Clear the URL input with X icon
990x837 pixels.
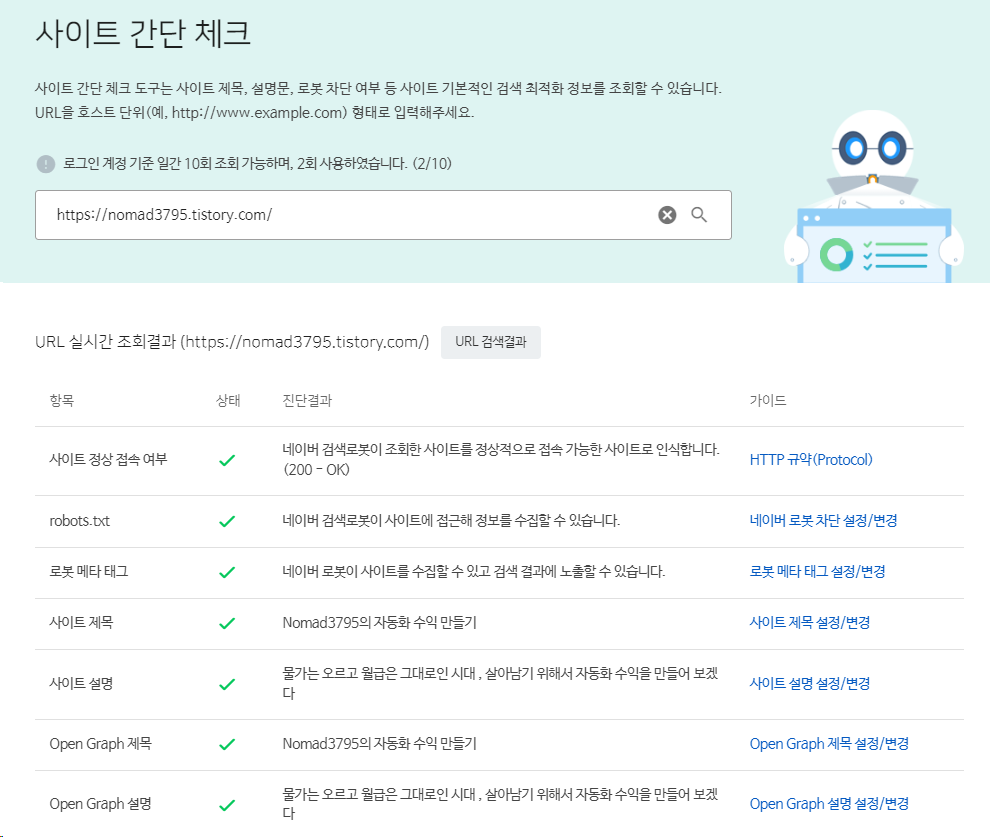pyautogui.click(x=667, y=215)
